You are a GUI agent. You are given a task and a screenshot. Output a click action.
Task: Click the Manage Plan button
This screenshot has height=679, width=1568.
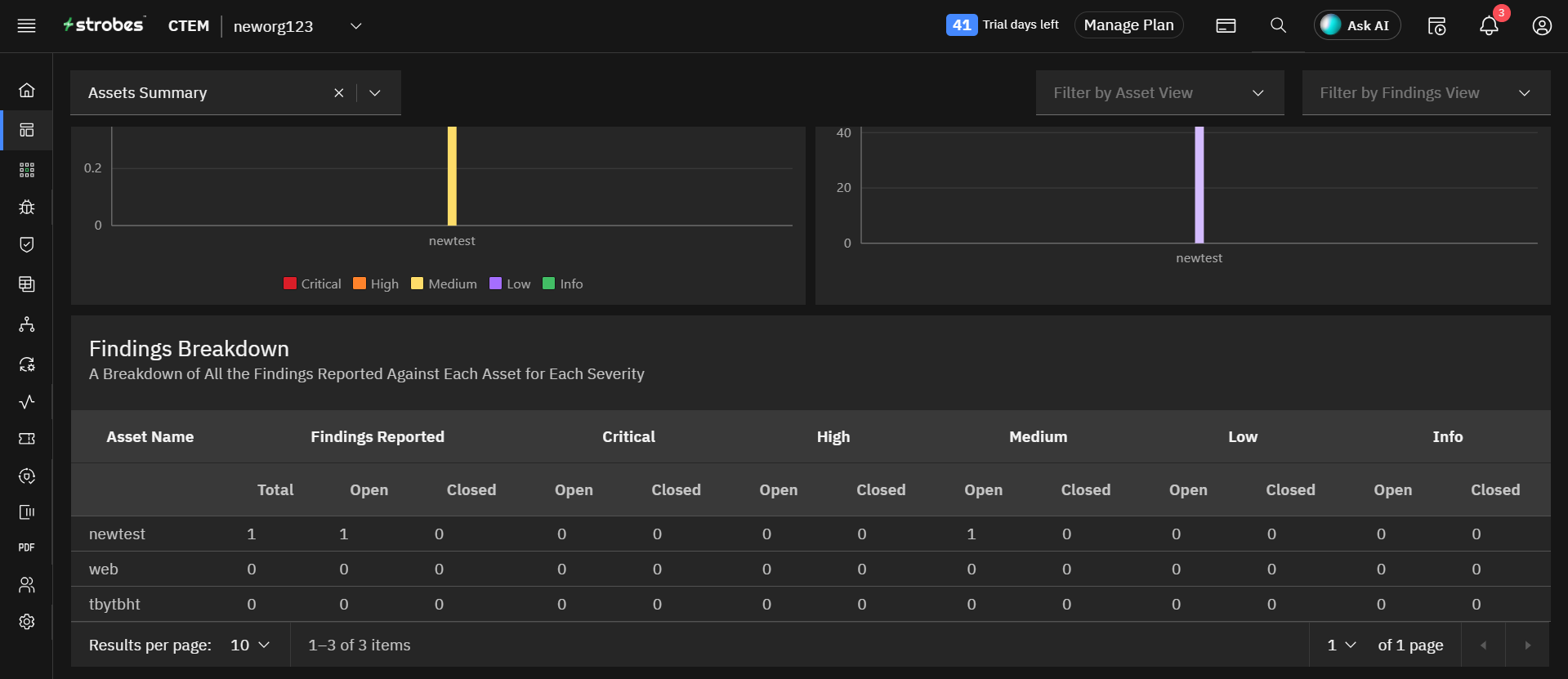coord(1128,25)
